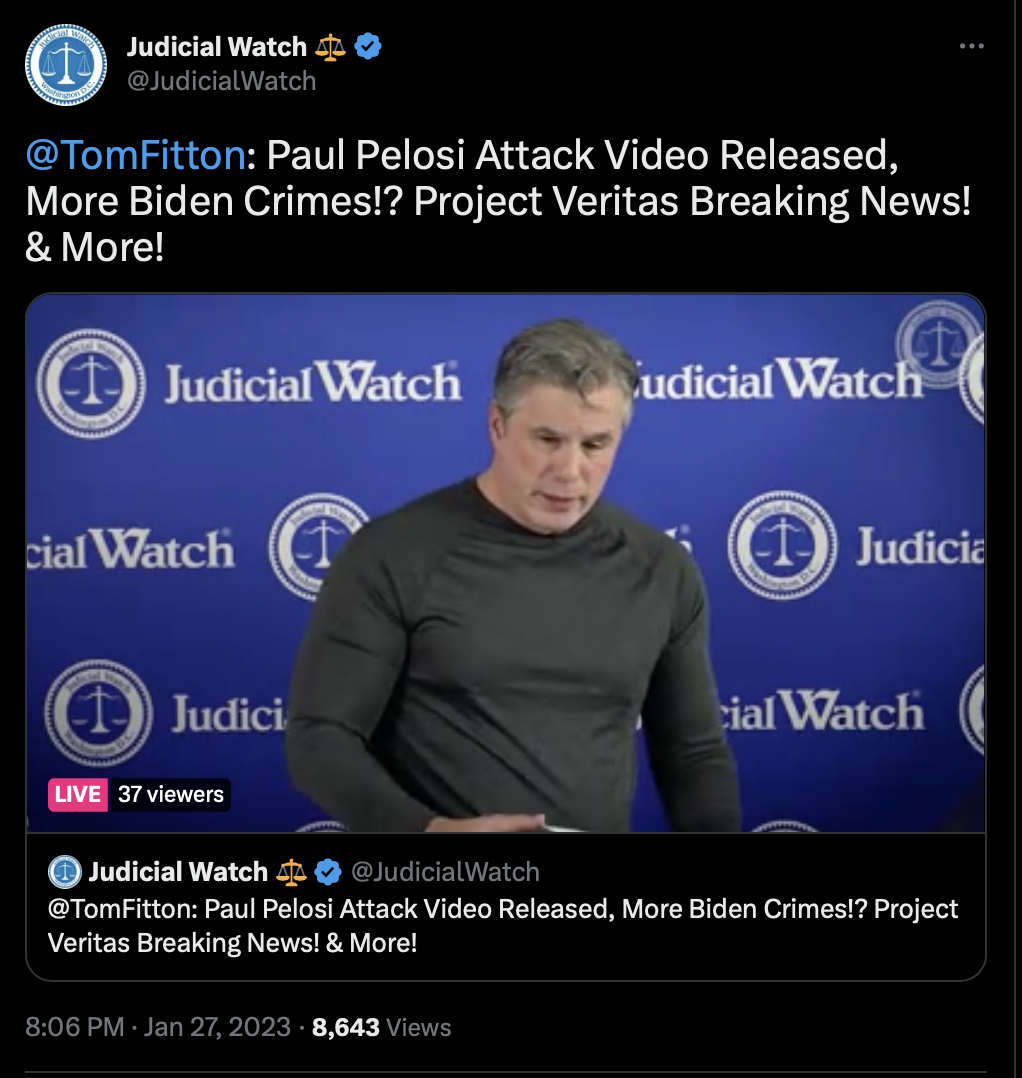
Task: Click the 8,643 Views count
Action: pos(381,1027)
